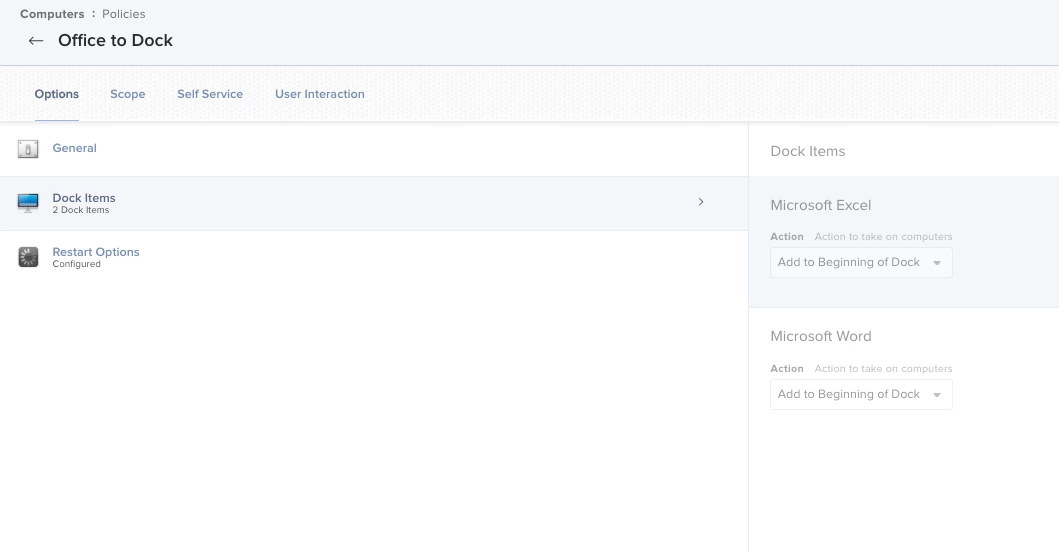Click the General lock box icon
Viewport: 1059px width, 551px height.
pyautogui.click(x=28, y=149)
